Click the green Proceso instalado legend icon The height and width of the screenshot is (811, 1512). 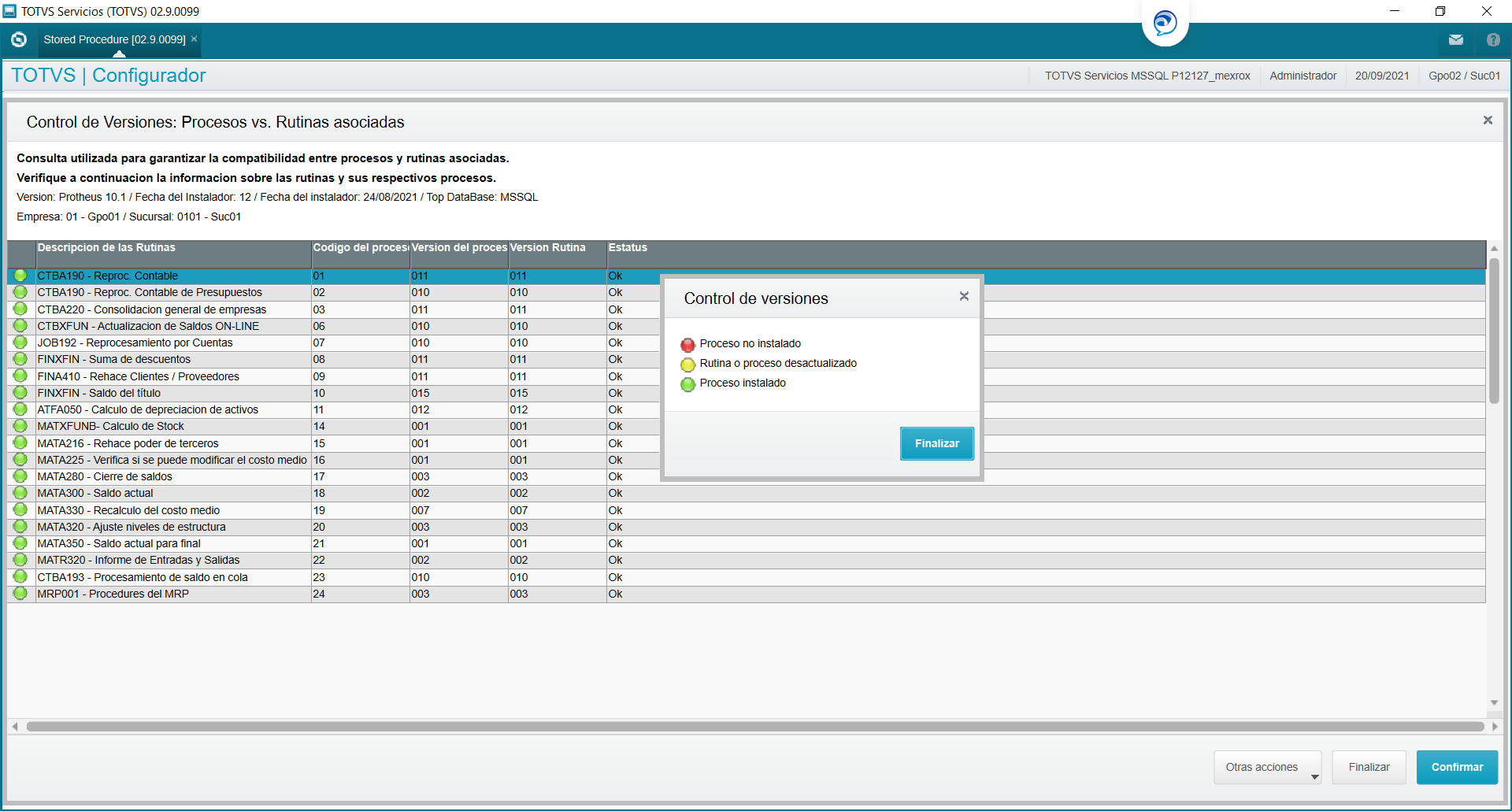tap(687, 383)
